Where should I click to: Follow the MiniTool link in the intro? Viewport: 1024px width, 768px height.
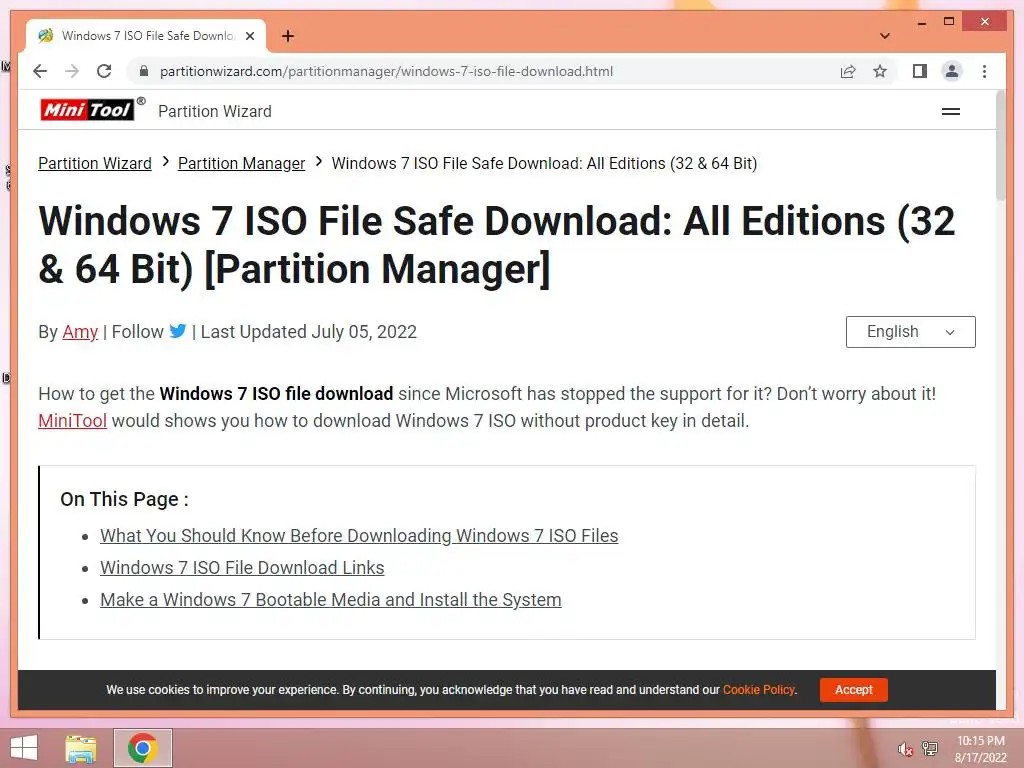72,421
